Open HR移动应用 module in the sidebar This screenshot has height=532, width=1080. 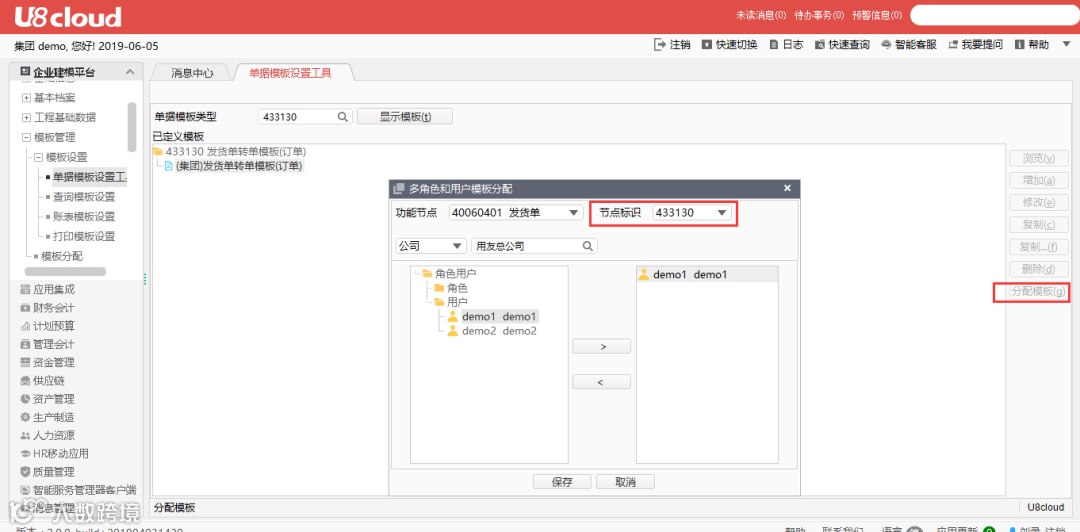[x=54, y=453]
